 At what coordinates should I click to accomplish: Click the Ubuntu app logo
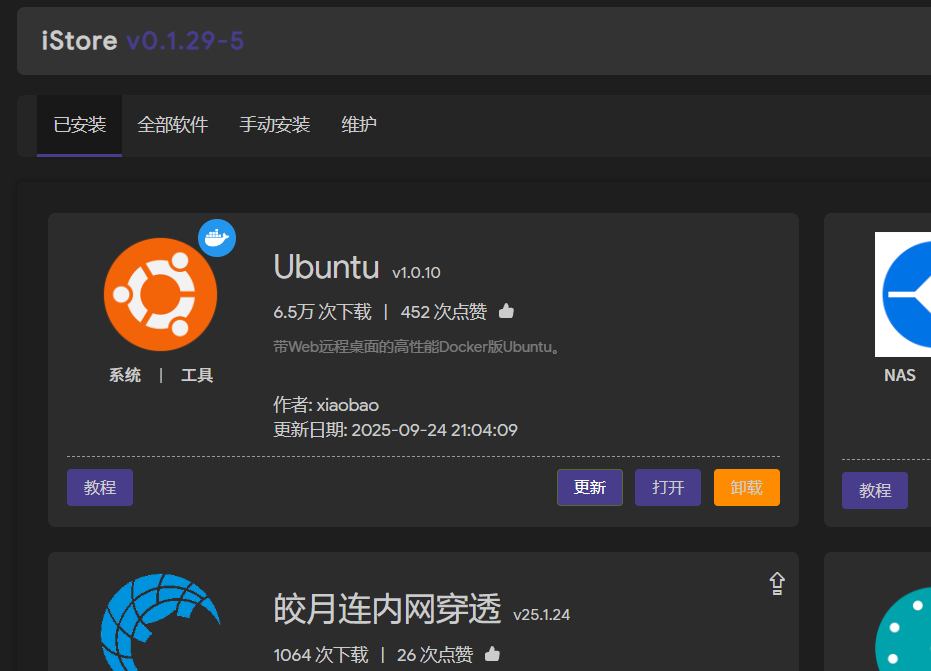click(x=160, y=294)
